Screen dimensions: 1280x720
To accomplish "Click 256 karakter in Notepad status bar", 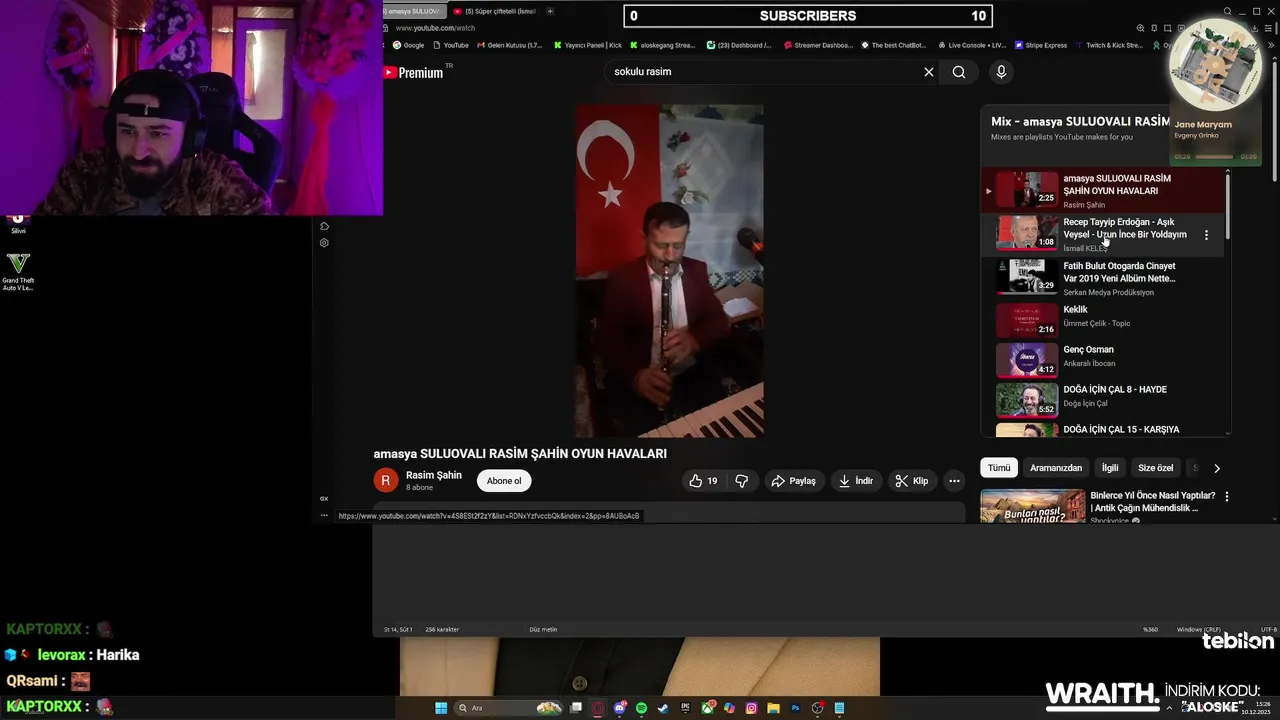I will (x=442, y=629).
